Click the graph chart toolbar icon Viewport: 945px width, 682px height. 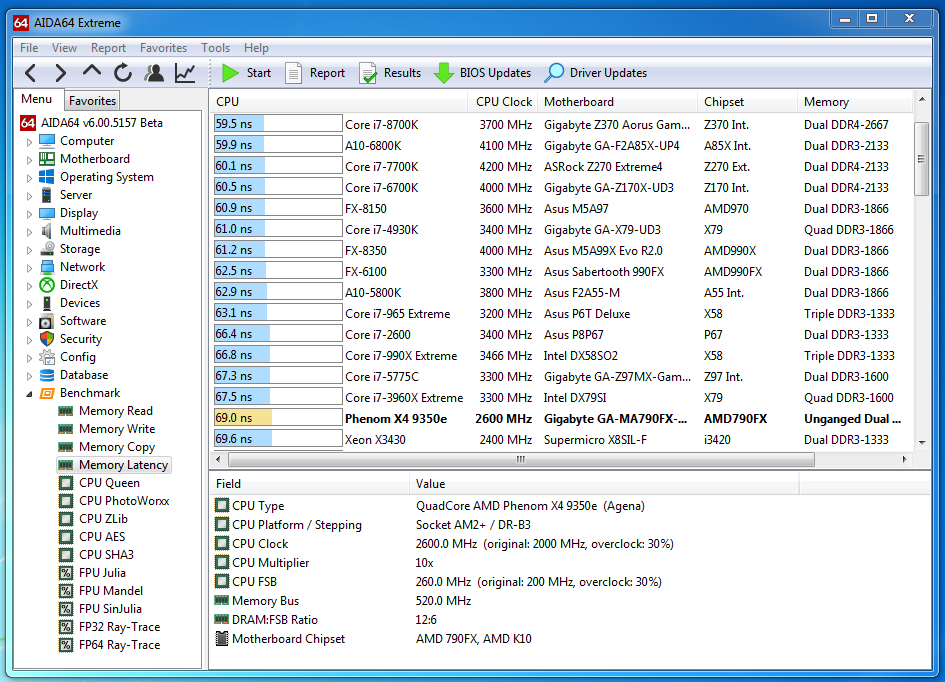(185, 73)
